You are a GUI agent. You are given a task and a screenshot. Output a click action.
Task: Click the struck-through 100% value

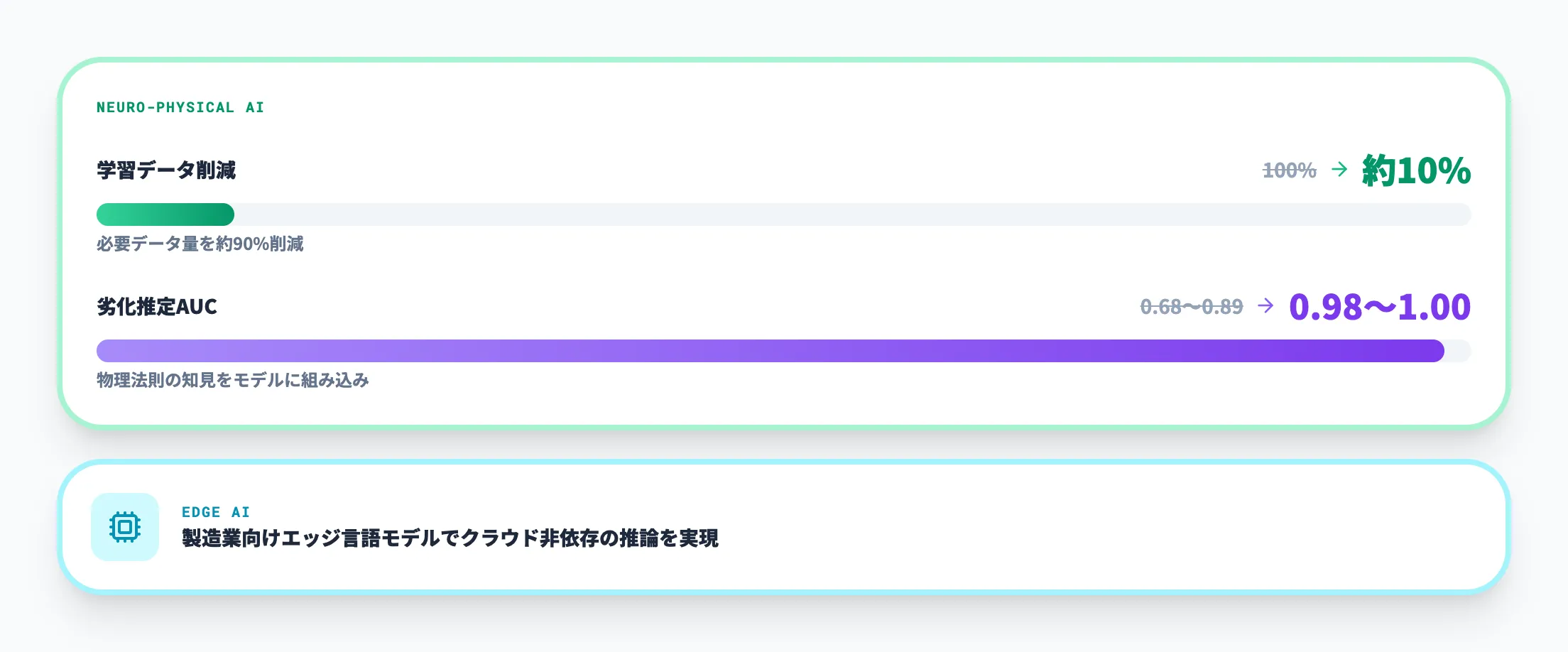pyautogui.click(x=1289, y=170)
